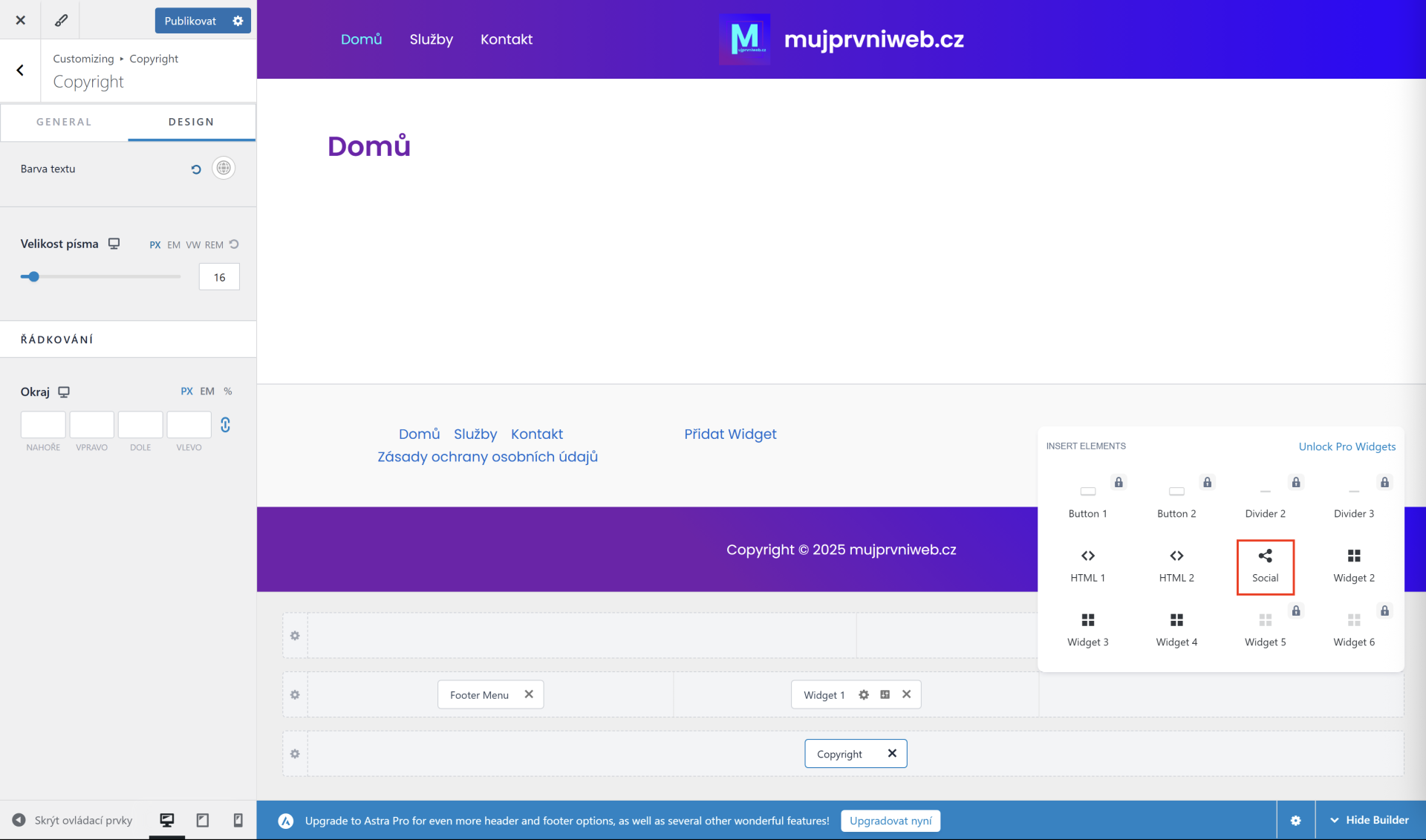Switch to the General tab
This screenshot has height=840, width=1426.
tap(64, 122)
